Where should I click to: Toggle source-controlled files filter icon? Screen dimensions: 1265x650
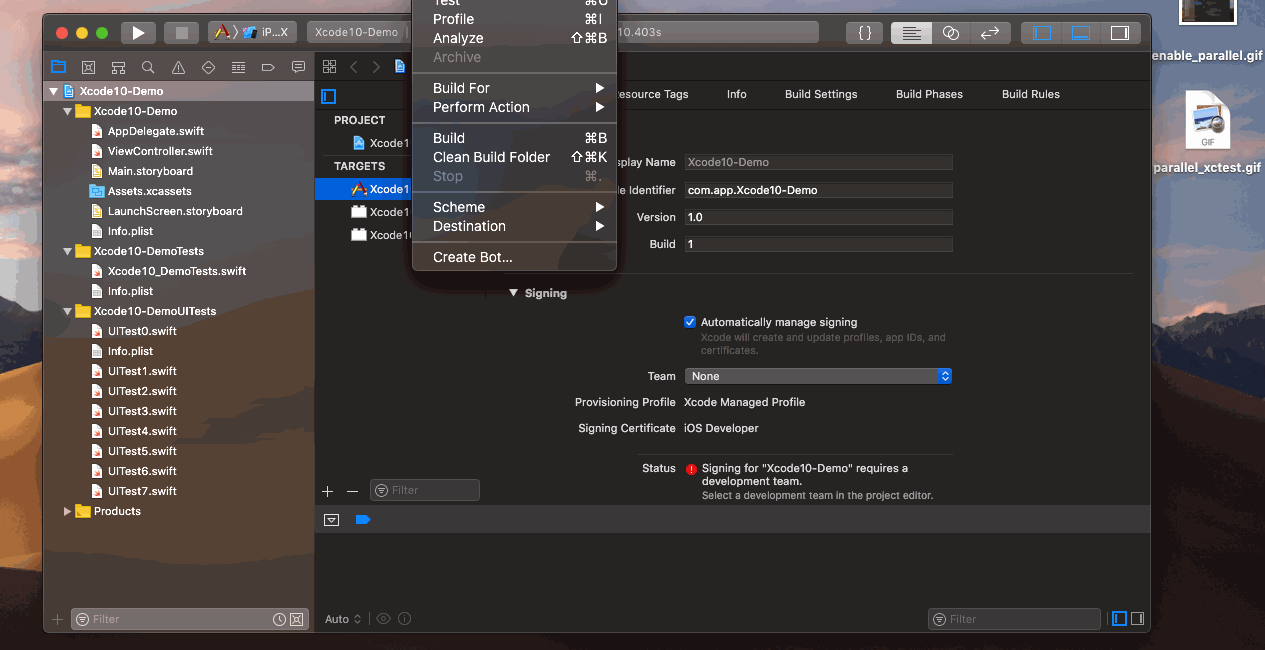[296, 620]
